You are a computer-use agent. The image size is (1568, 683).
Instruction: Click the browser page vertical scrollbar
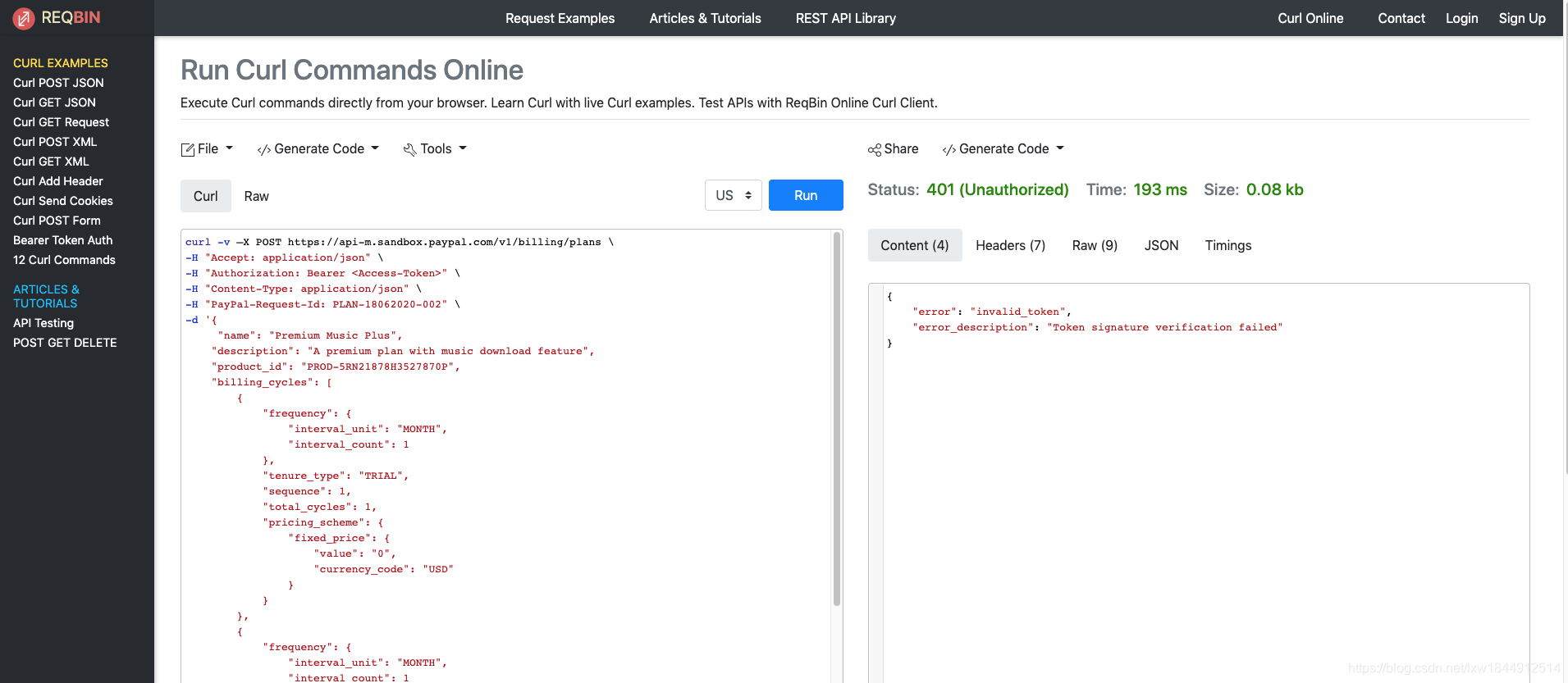click(x=1566, y=238)
